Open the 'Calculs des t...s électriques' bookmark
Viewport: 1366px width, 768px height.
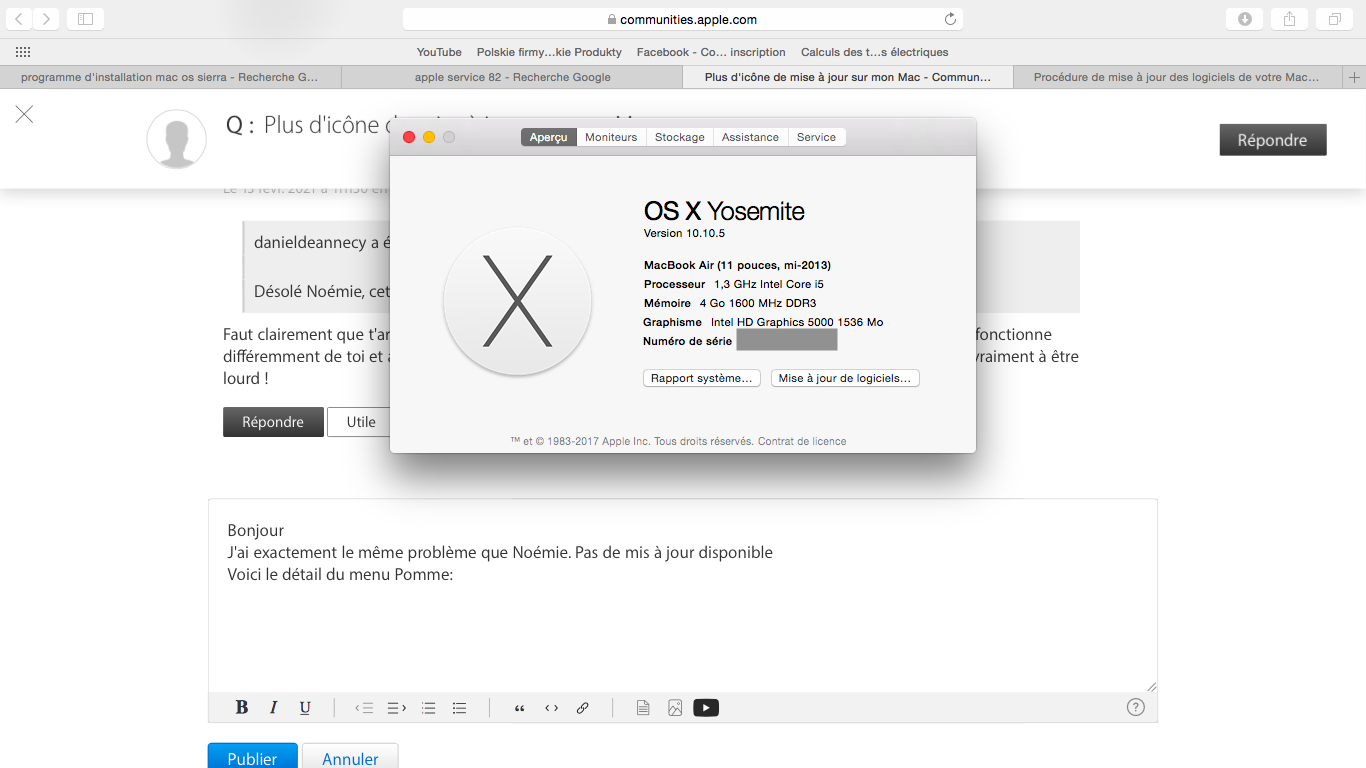tap(874, 52)
